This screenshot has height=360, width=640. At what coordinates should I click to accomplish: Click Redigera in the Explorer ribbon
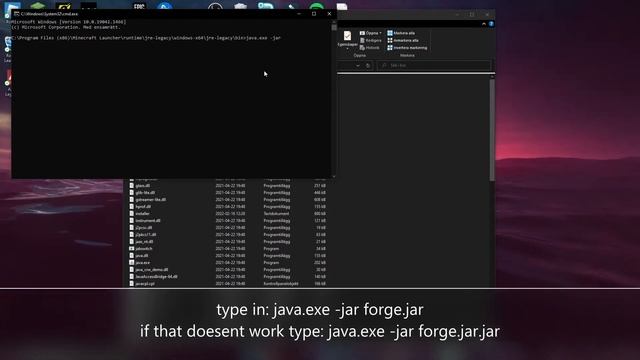371,40
